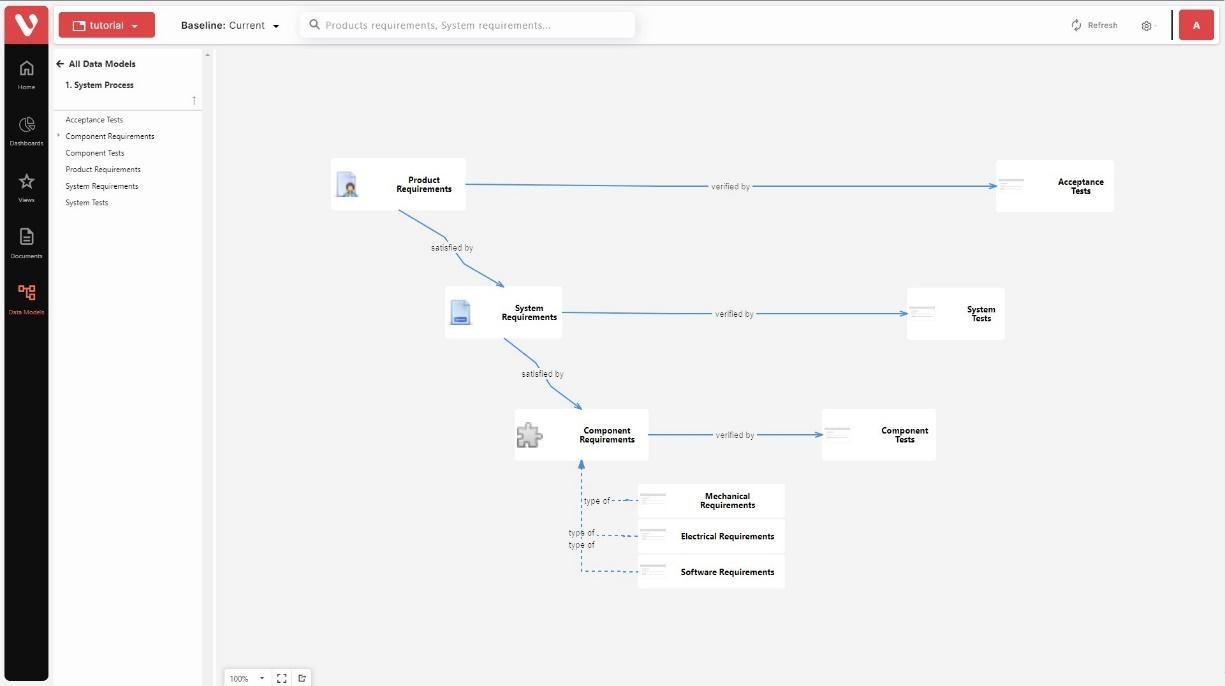
Task: Click 'verified by' label toward System Tests
Action: pyautogui.click(x=734, y=314)
